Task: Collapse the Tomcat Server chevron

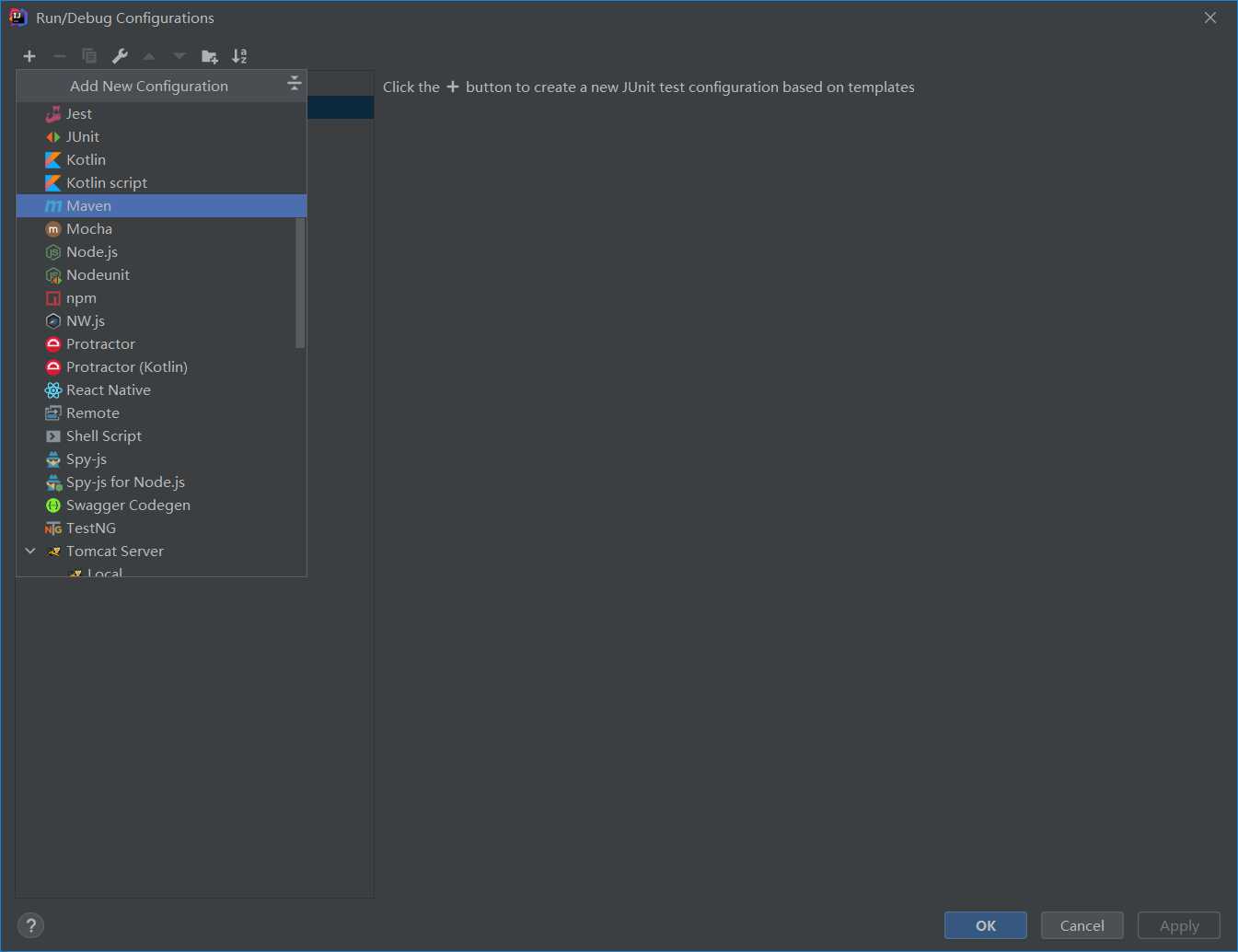Action: 30,551
